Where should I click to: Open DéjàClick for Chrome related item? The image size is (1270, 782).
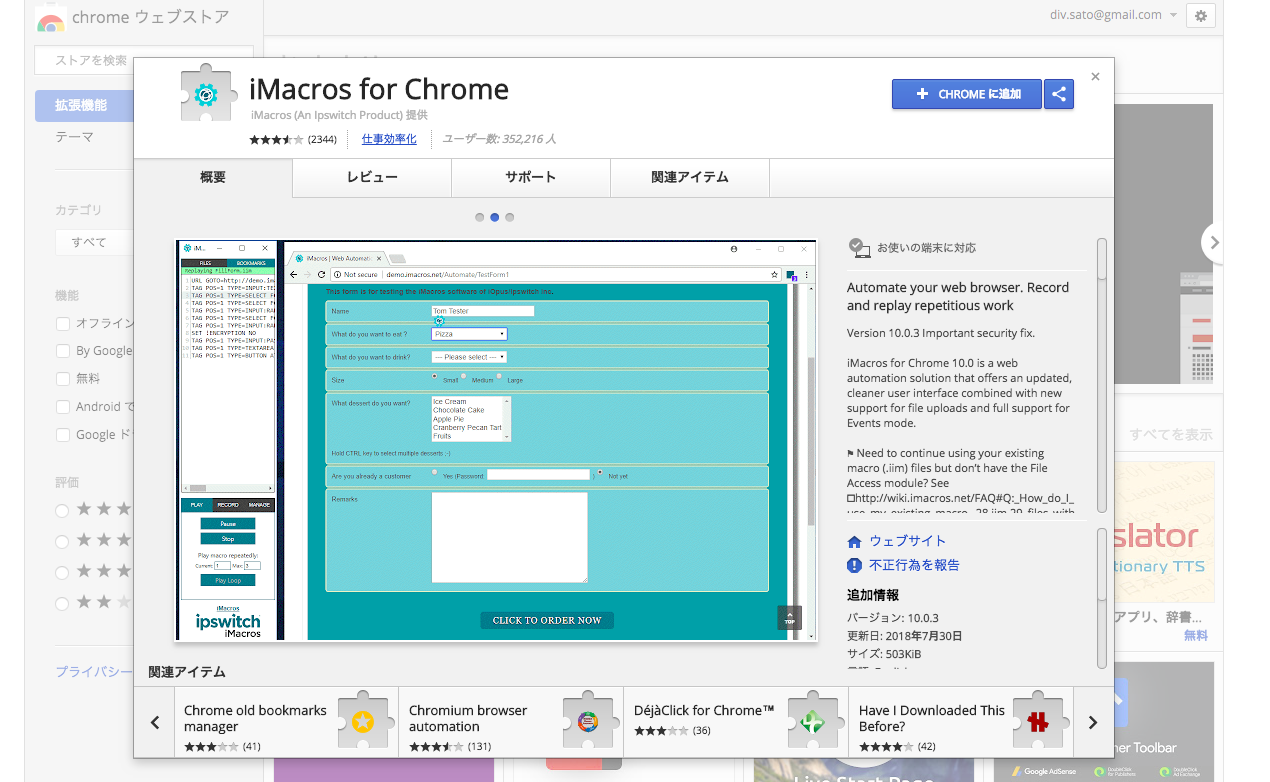(x=736, y=722)
